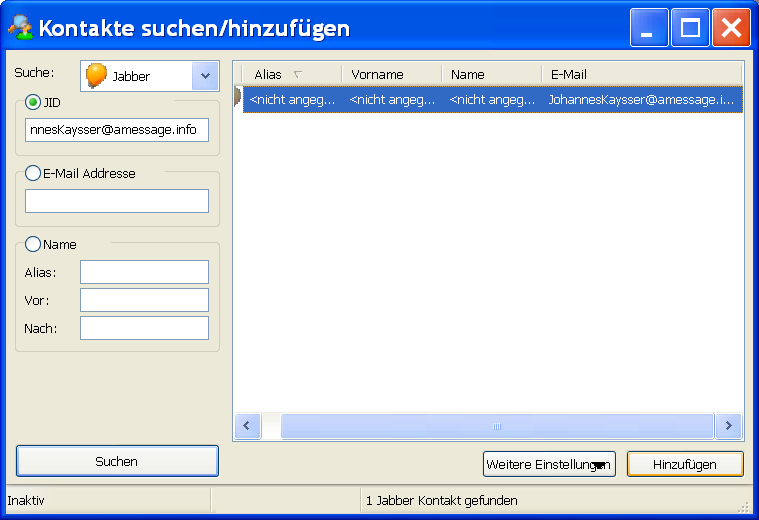Select the JID radio button
The height and width of the screenshot is (520, 759).
click(33, 101)
